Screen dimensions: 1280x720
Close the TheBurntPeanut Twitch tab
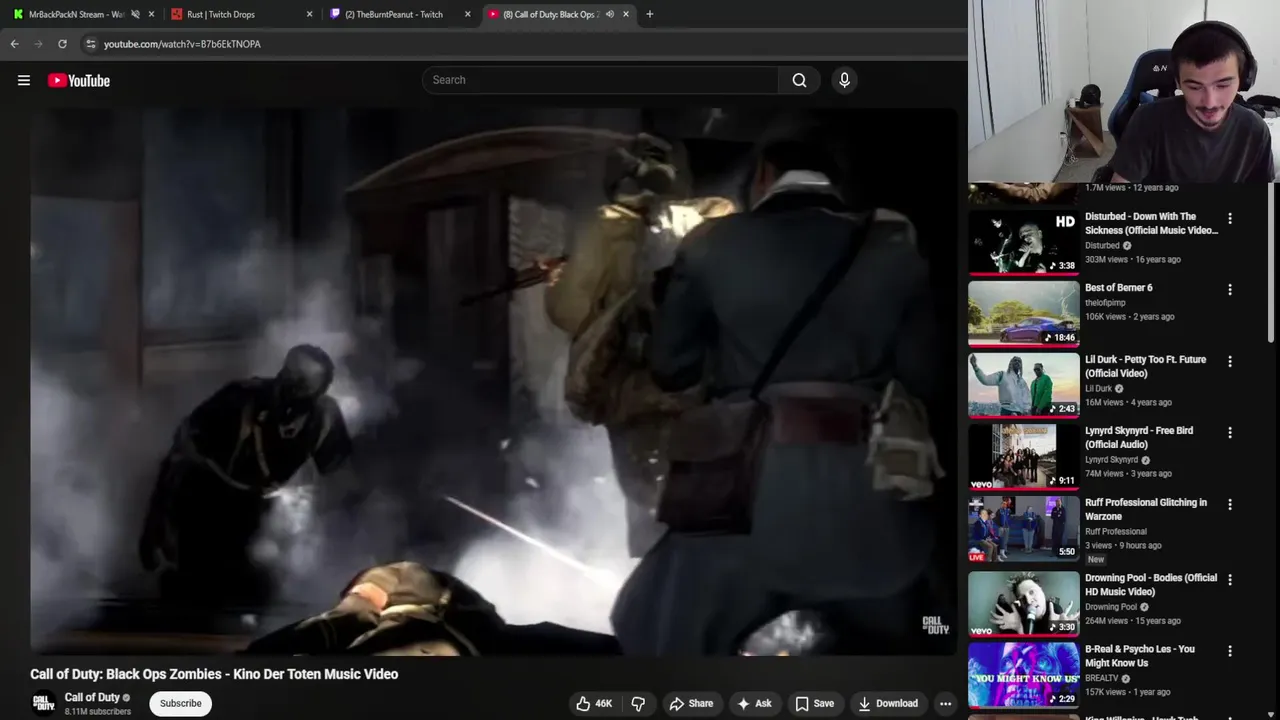[x=467, y=14]
